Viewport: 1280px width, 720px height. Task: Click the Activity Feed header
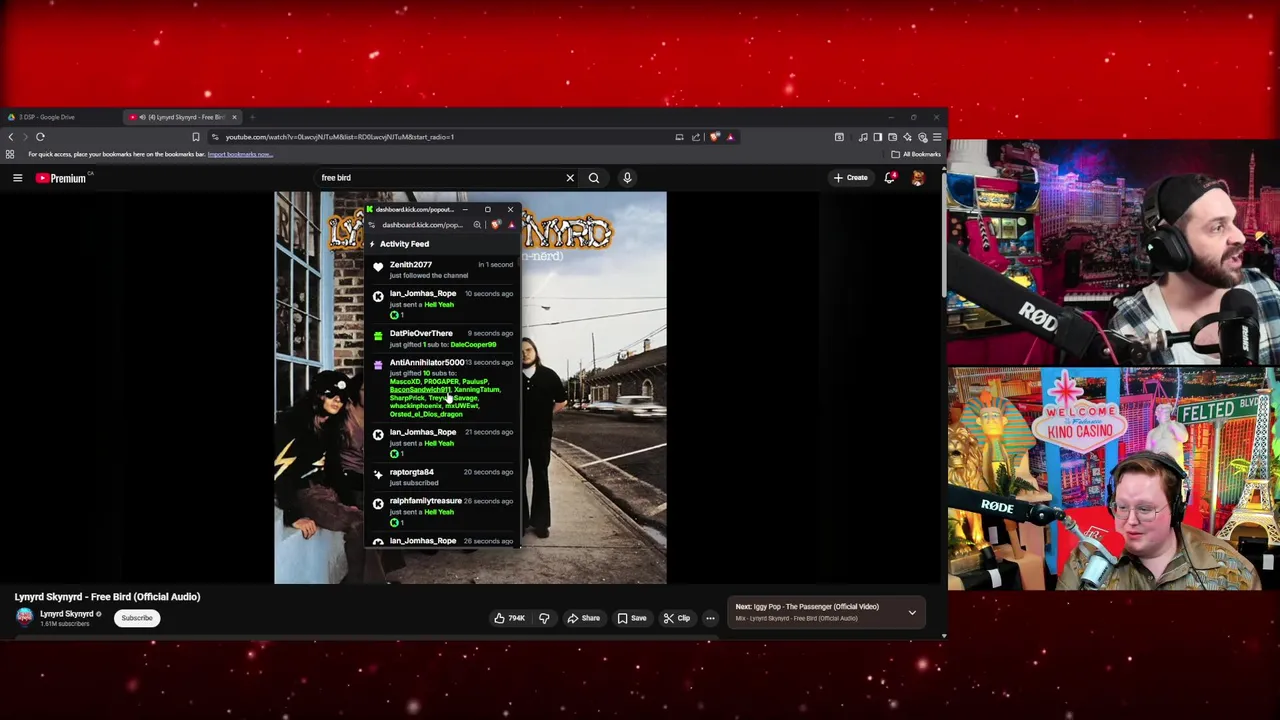coord(404,244)
